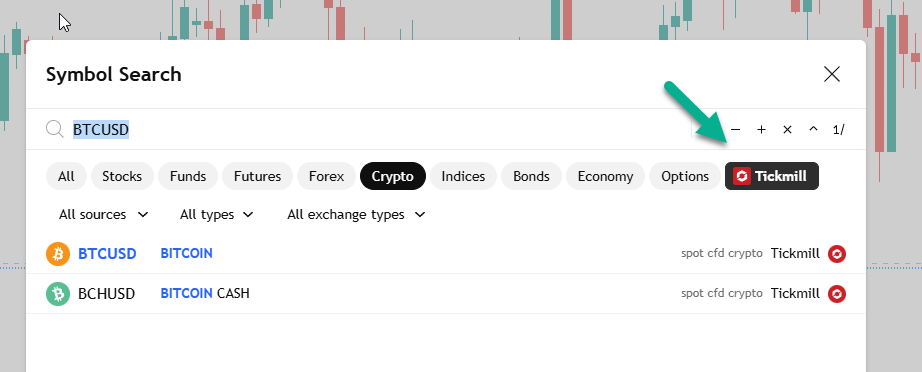
Task: Click the orange Bitcoin coin icon
Action: 58,254
